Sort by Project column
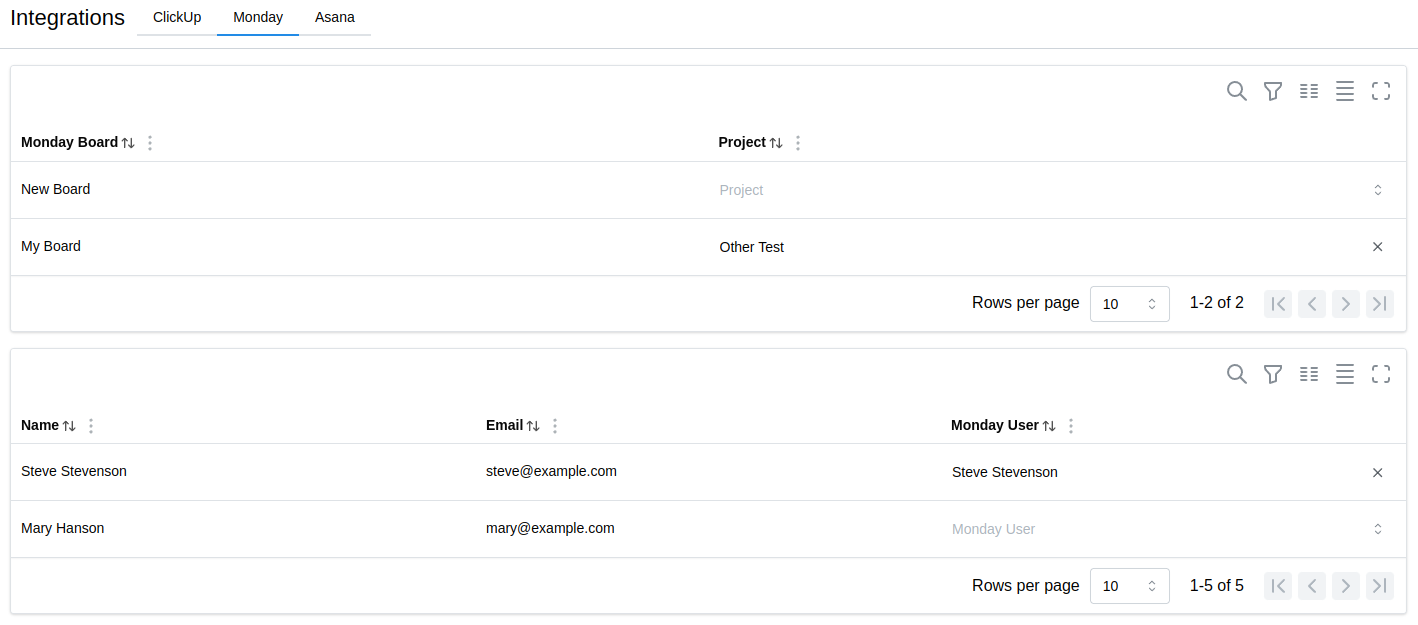 pos(775,143)
